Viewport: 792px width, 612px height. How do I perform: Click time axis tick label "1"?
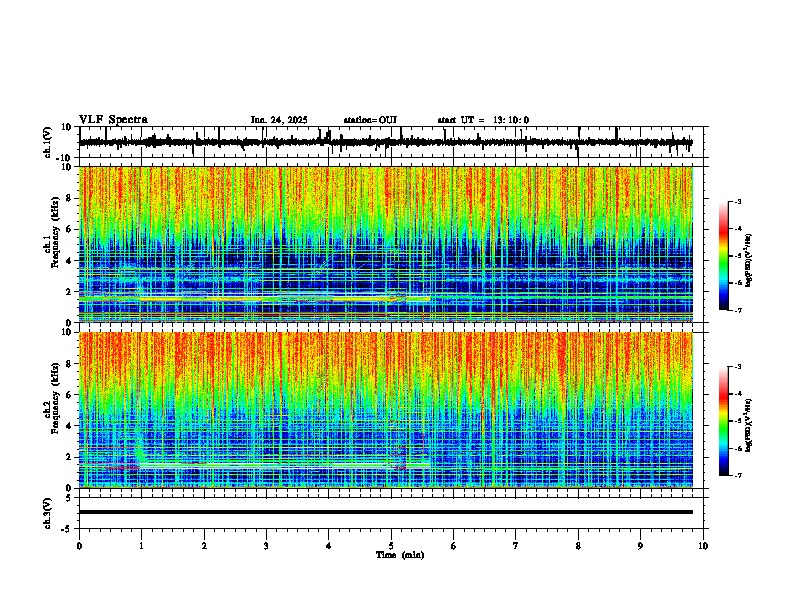141,546
